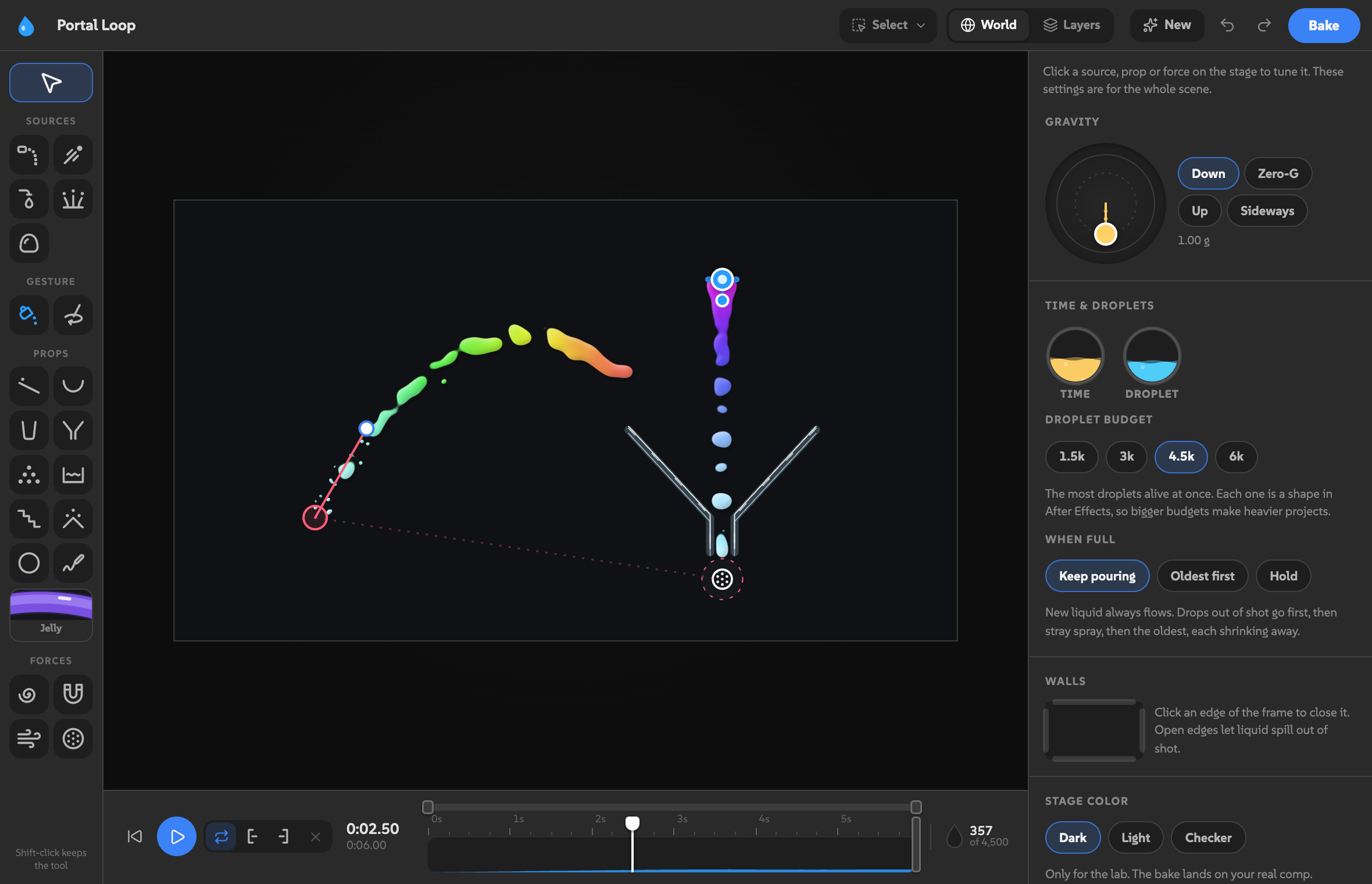
Task: Add a vortex swirl force
Action: click(29, 694)
